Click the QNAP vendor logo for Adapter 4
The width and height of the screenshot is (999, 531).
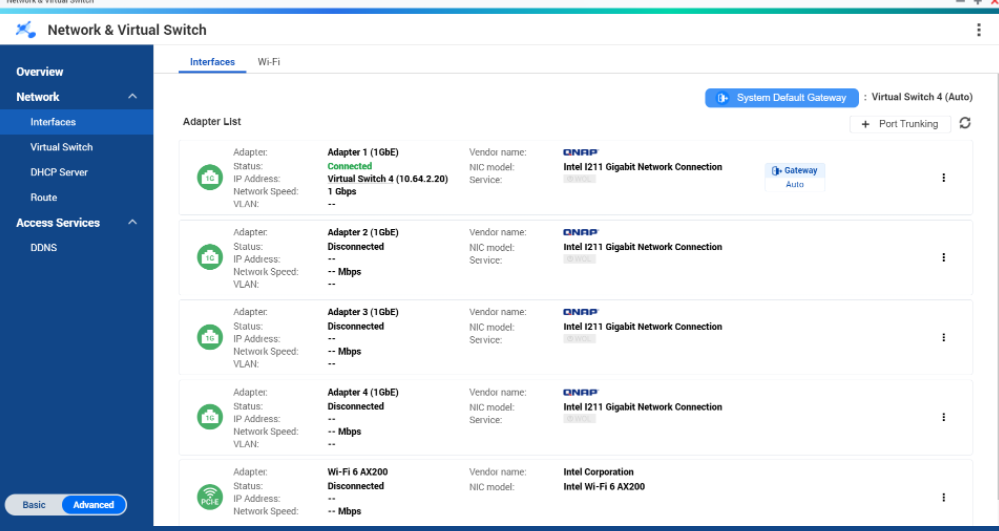[x=580, y=392]
